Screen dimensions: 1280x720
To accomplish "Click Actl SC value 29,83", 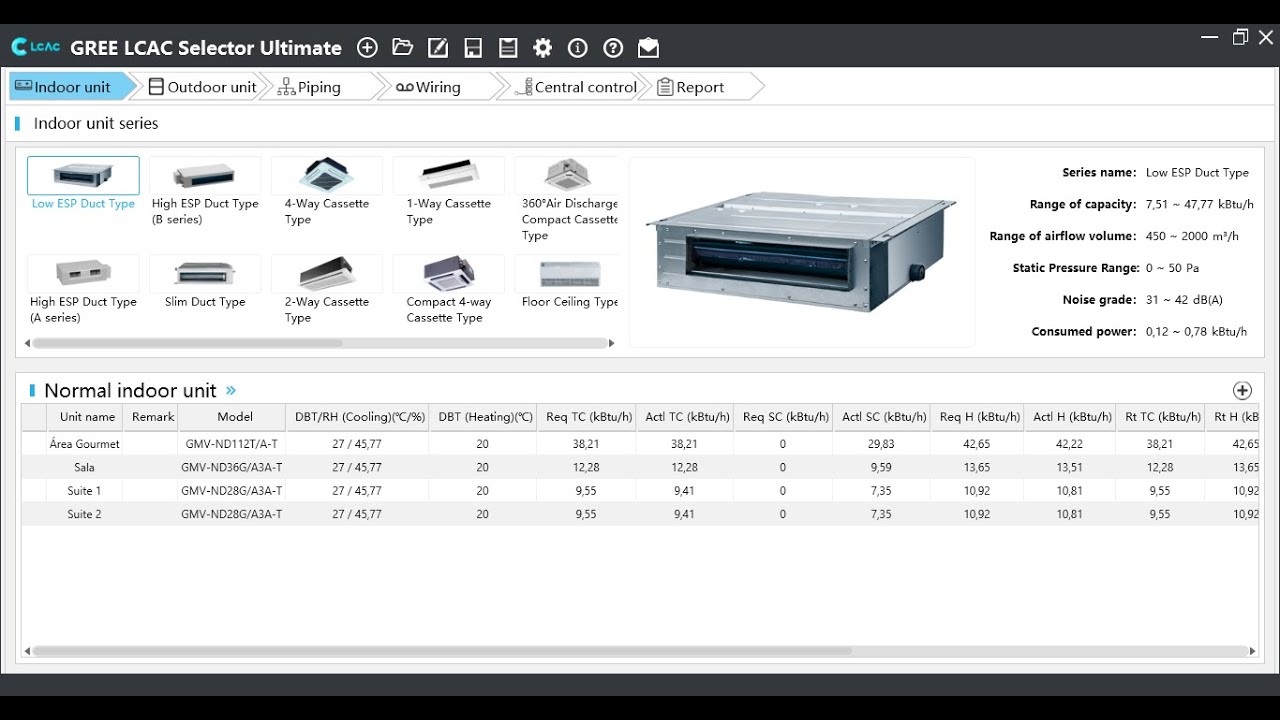I will point(881,444).
